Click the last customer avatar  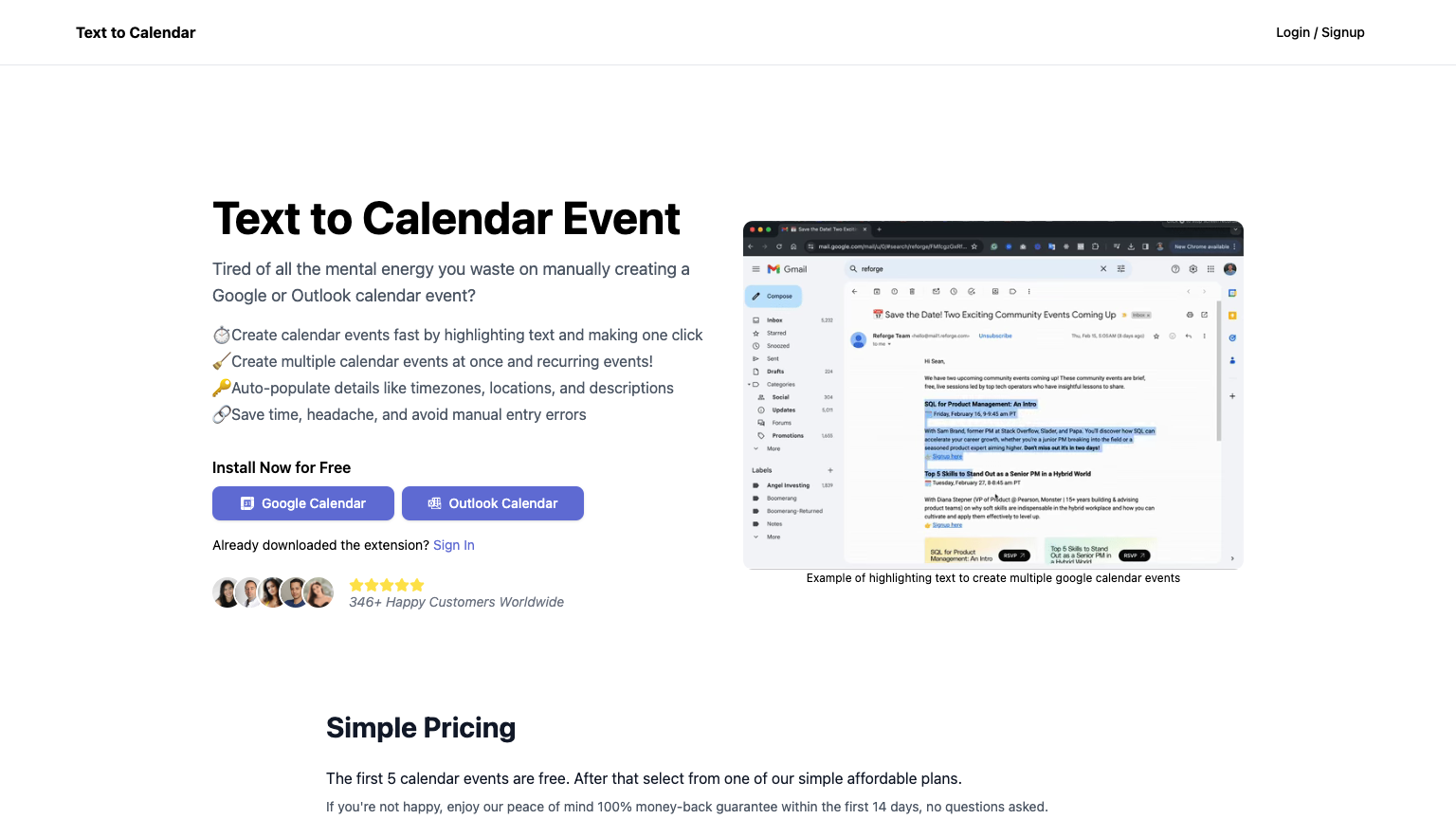(318, 592)
